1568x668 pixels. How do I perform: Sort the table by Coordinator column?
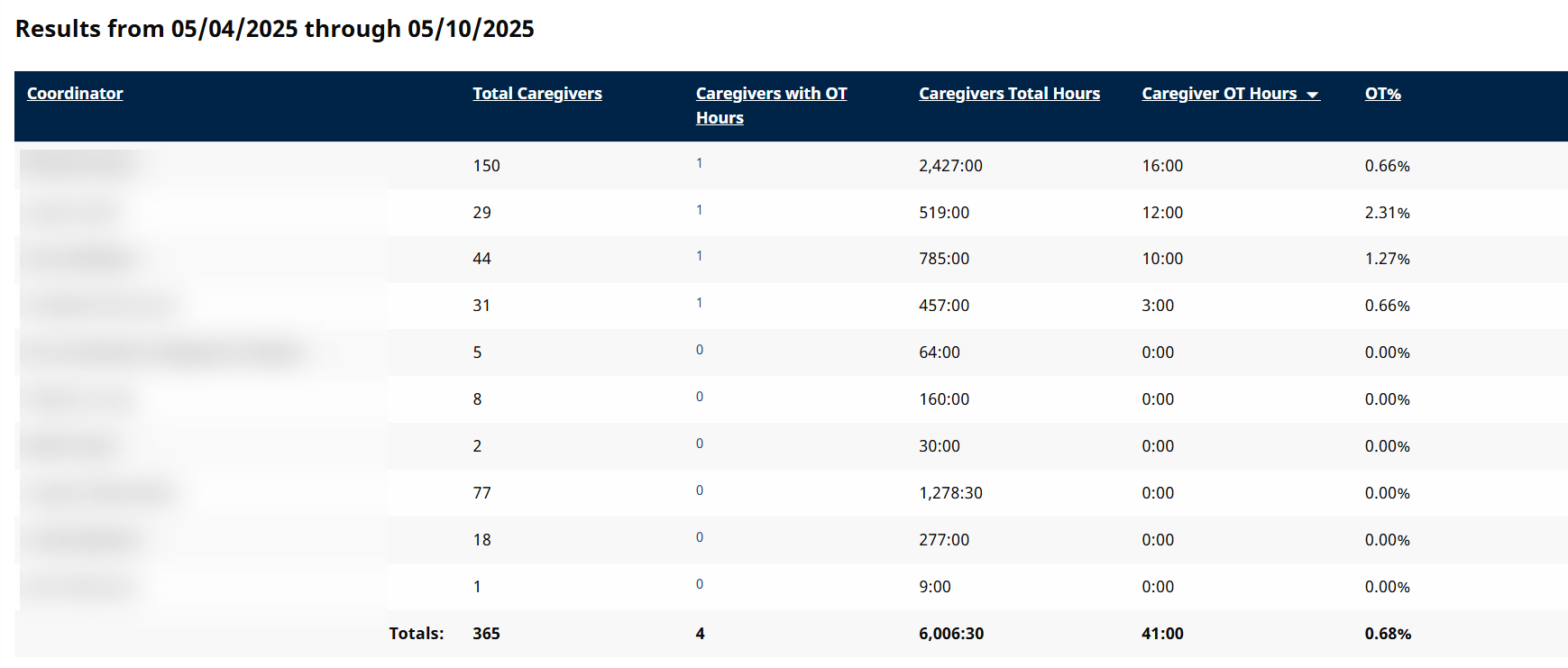(x=75, y=94)
